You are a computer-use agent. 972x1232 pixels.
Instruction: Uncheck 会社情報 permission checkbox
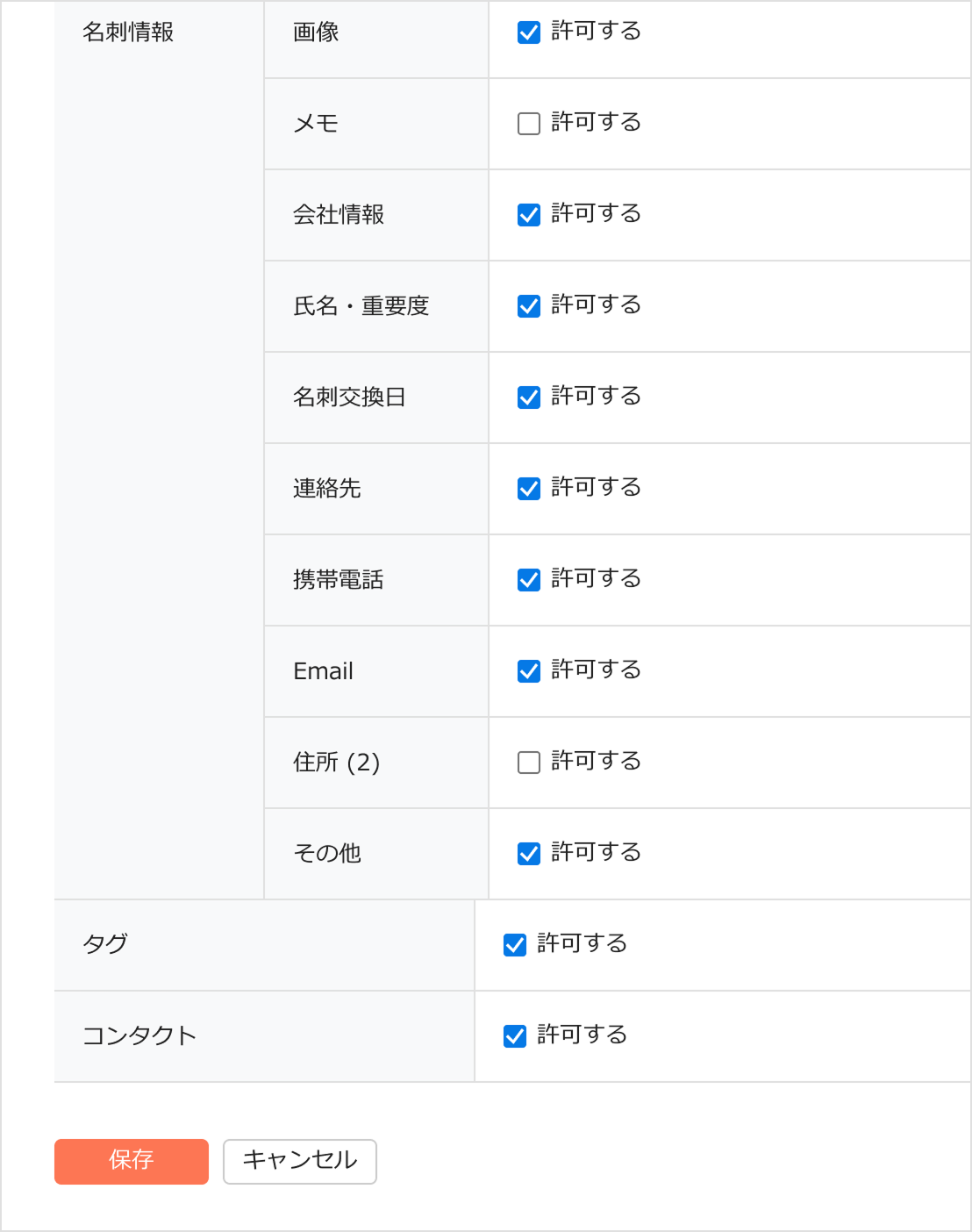(529, 215)
